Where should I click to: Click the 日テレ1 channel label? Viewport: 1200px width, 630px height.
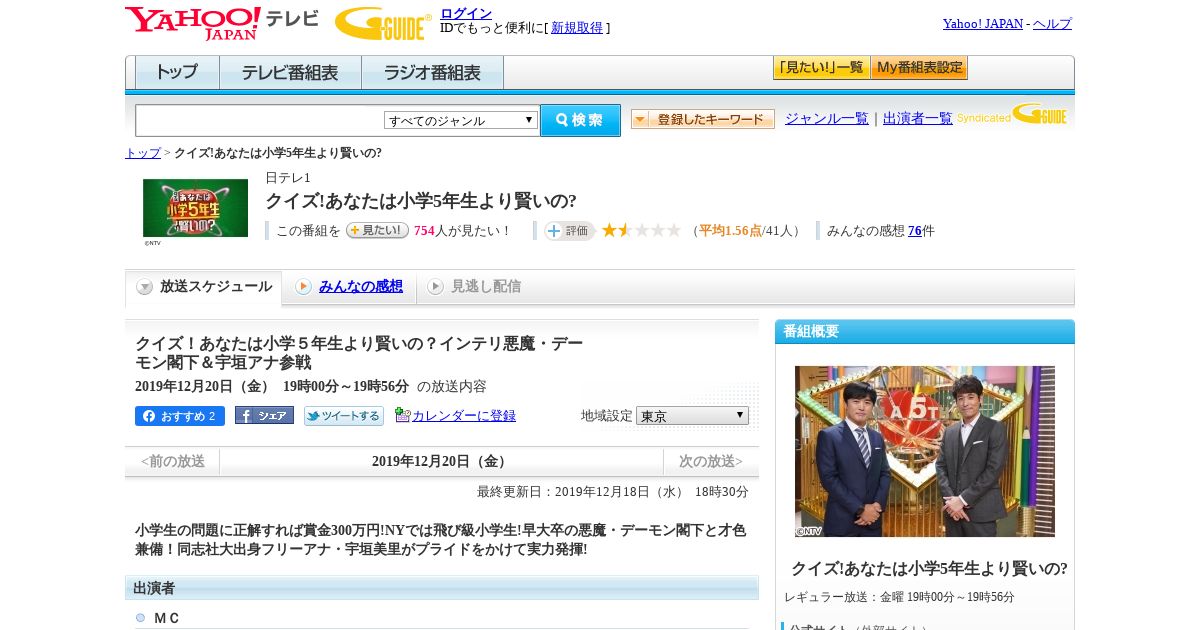coord(288,177)
